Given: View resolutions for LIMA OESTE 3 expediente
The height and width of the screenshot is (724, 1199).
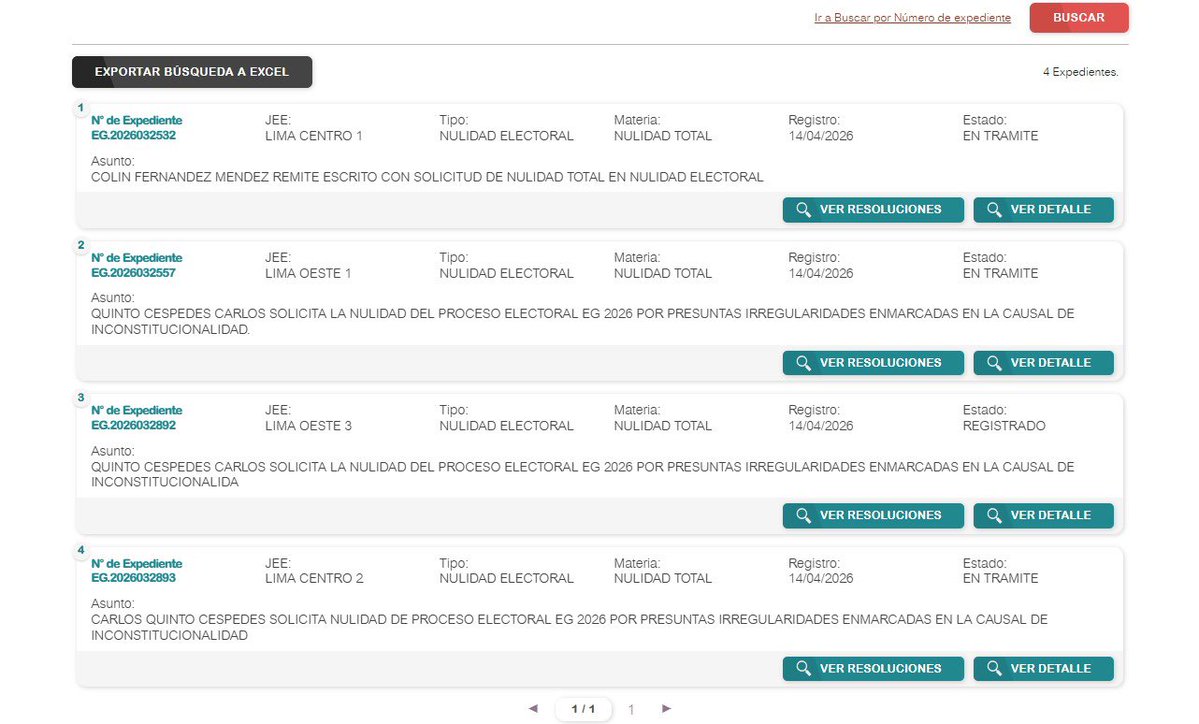Looking at the screenshot, I should [x=872, y=515].
